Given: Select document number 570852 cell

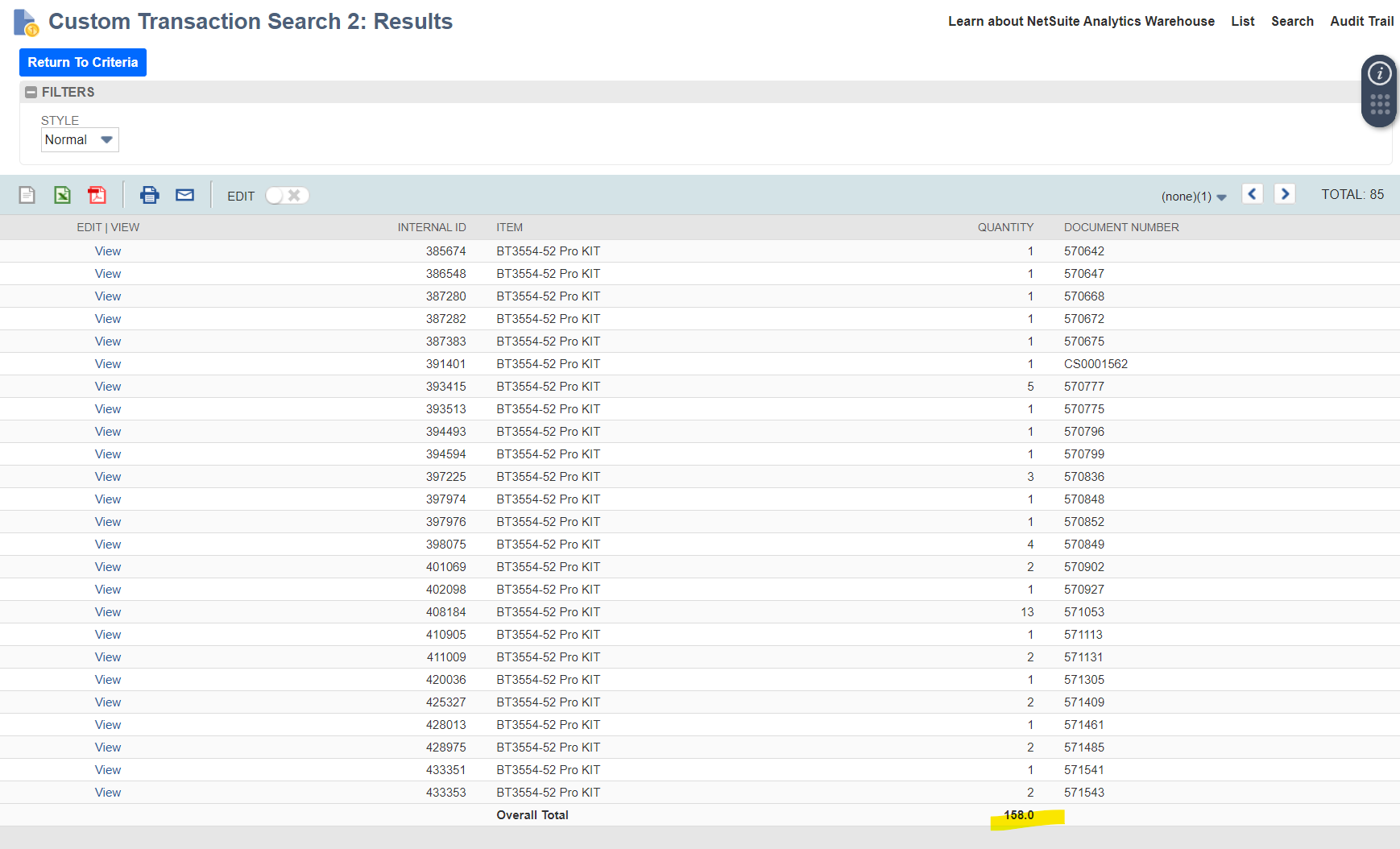Looking at the screenshot, I should click(x=1084, y=522).
